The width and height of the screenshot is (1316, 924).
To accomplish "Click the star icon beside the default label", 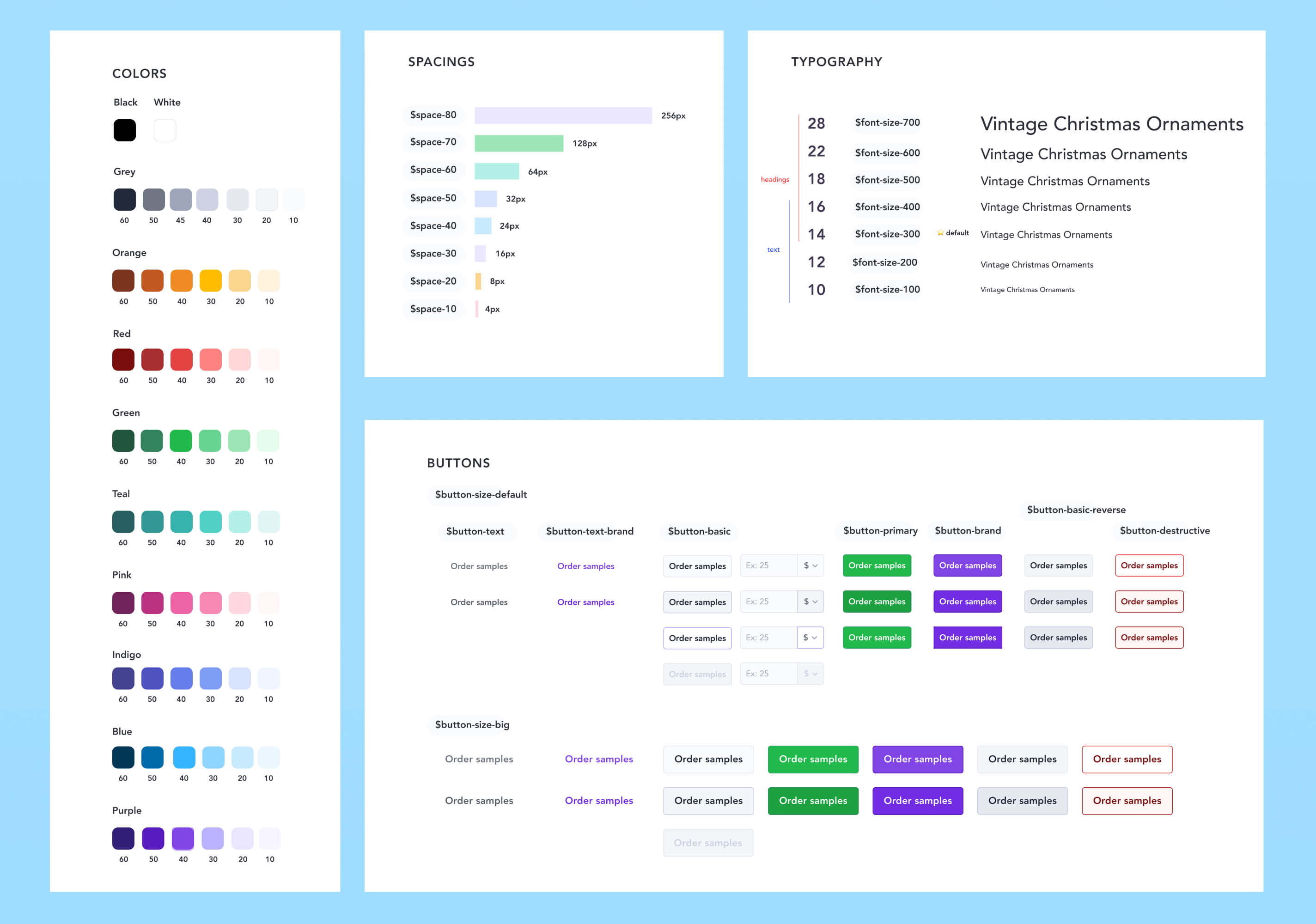I will [x=940, y=233].
